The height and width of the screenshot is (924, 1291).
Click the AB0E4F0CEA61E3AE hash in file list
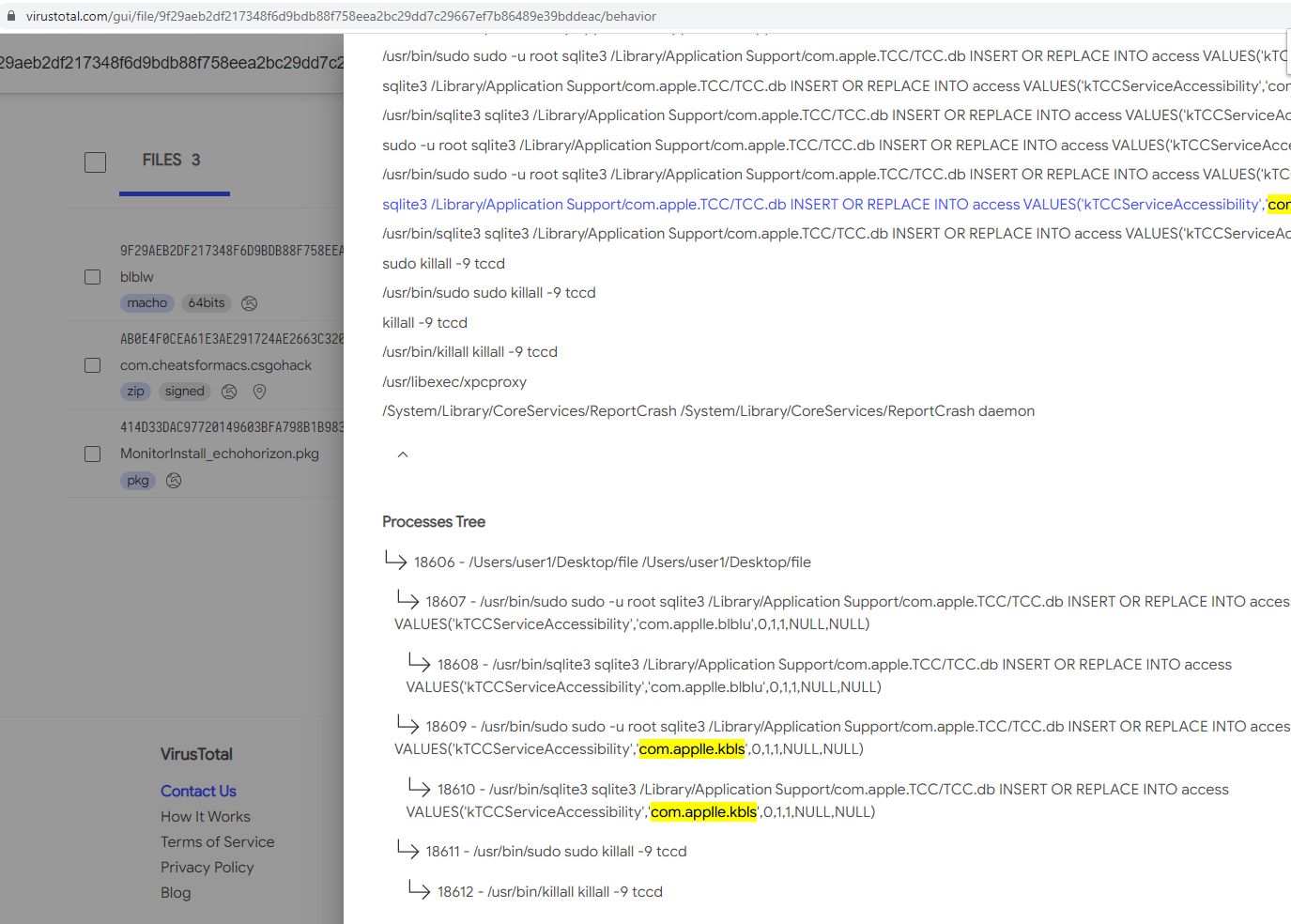232,339
